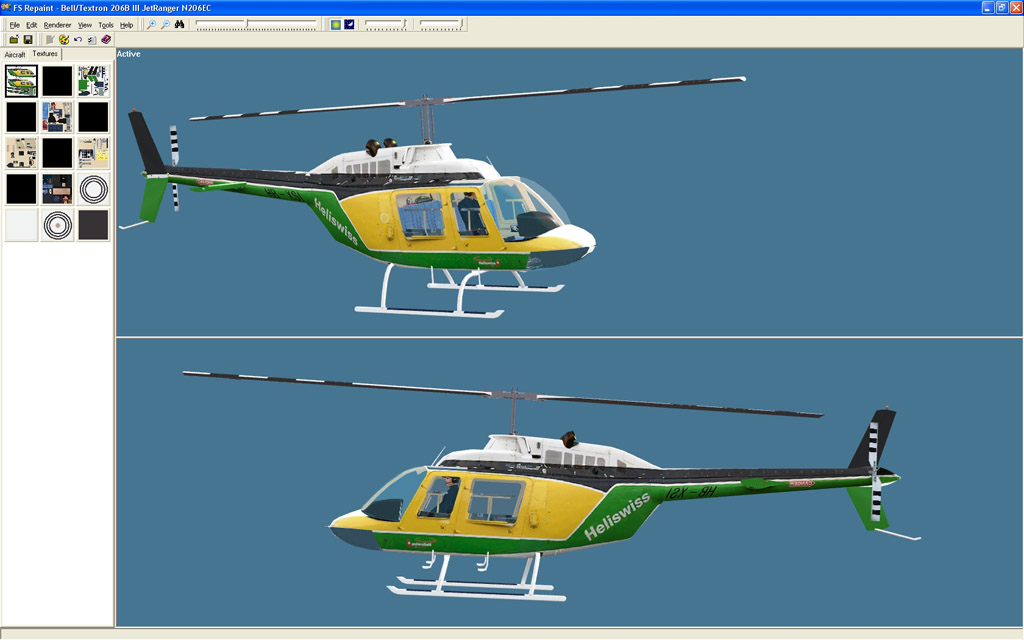Restore down the FS Repaint window
The height and width of the screenshot is (640, 1024).
coord(1002,8)
